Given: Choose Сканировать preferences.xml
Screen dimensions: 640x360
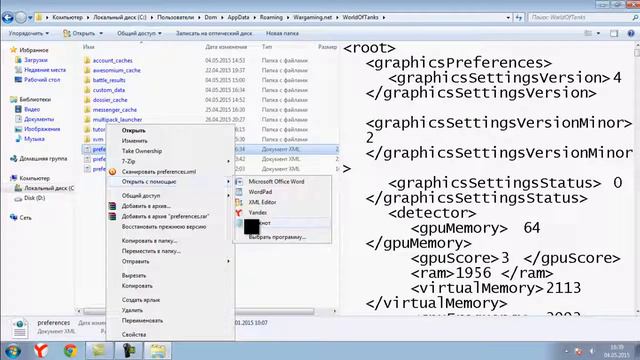Looking at the screenshot, I should 159,172.
